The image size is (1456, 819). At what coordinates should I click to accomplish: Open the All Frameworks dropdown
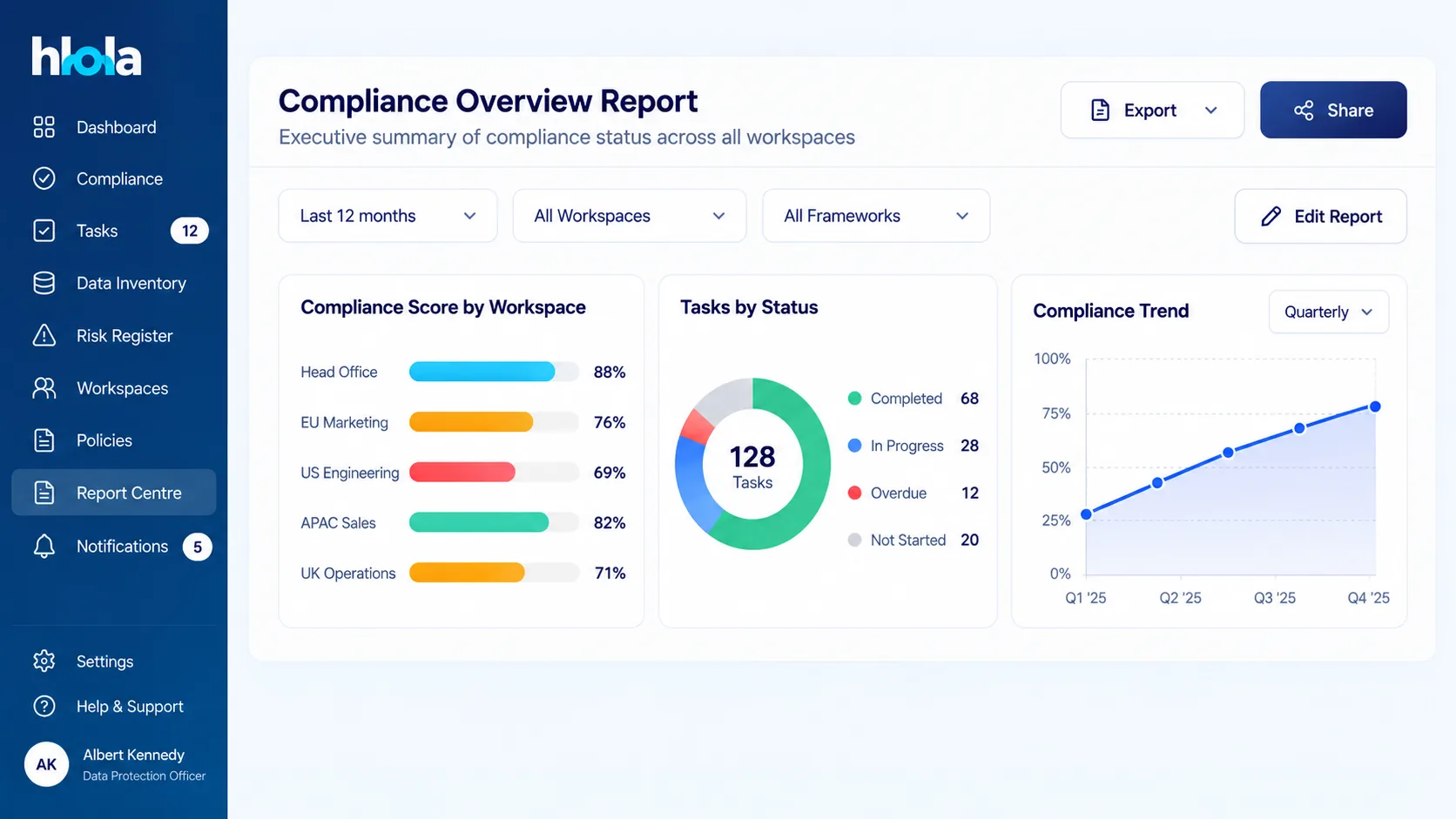[x=876, y=216]
